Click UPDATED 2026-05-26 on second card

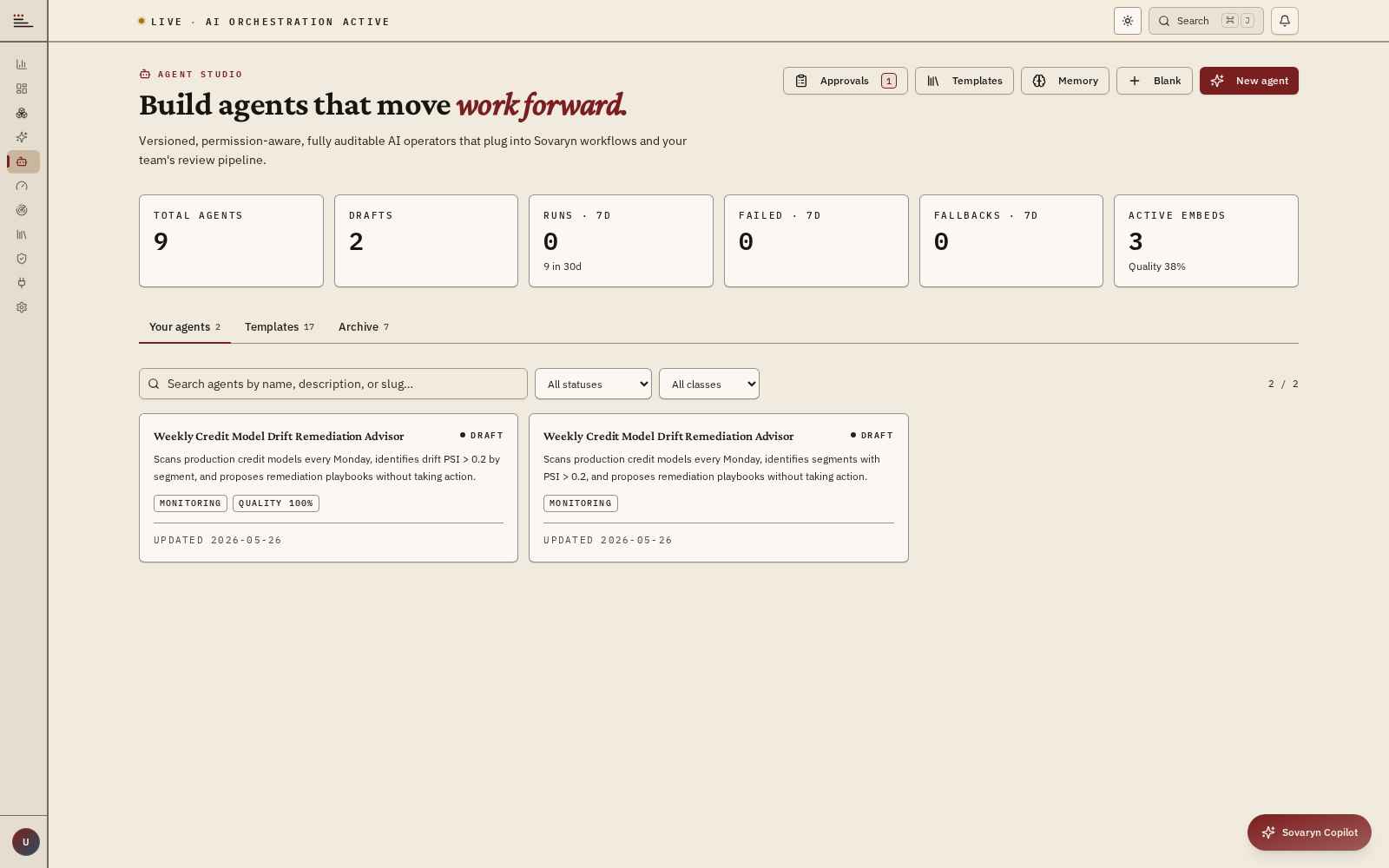coord(608,540)
